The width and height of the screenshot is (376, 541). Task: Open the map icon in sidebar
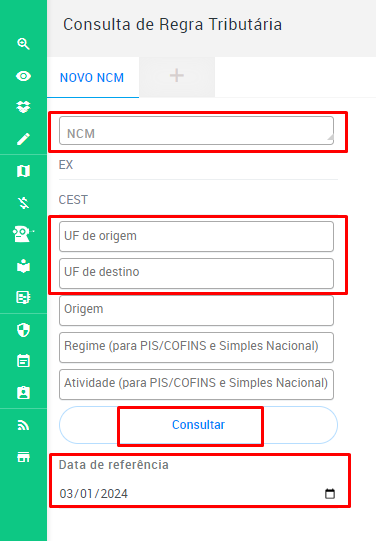(x=23, y=171)
